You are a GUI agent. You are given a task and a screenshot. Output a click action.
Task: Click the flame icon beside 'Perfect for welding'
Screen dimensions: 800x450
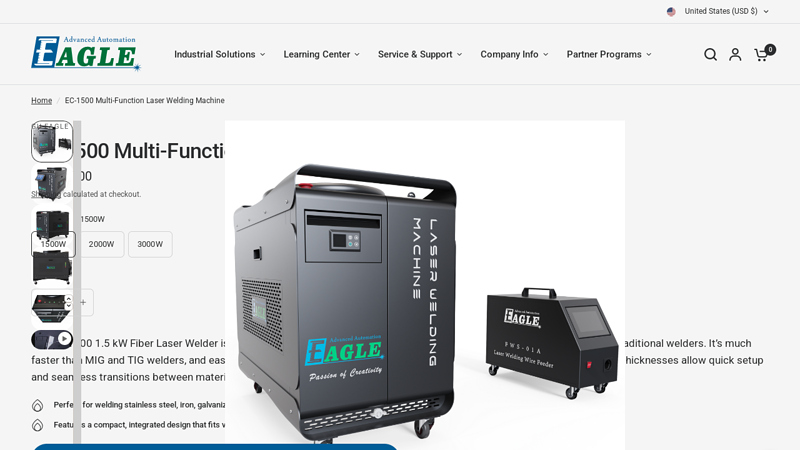click(x=38, y=406)
